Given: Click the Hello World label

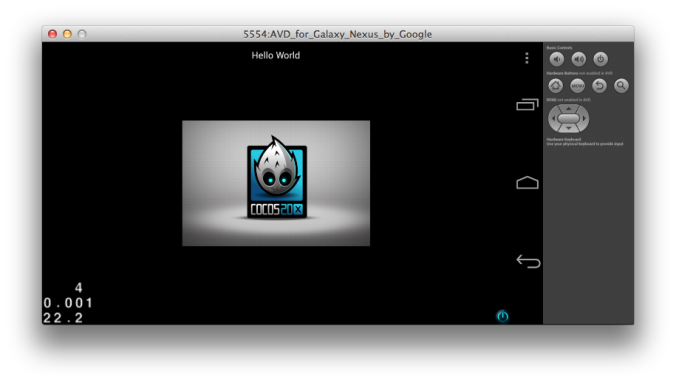Looking at the screenshot, I should pos(275,55).
